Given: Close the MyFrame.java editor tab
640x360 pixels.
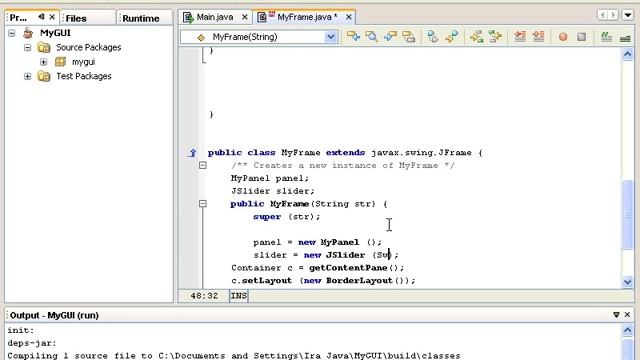Looking at the screenshot, I should 349,17.
